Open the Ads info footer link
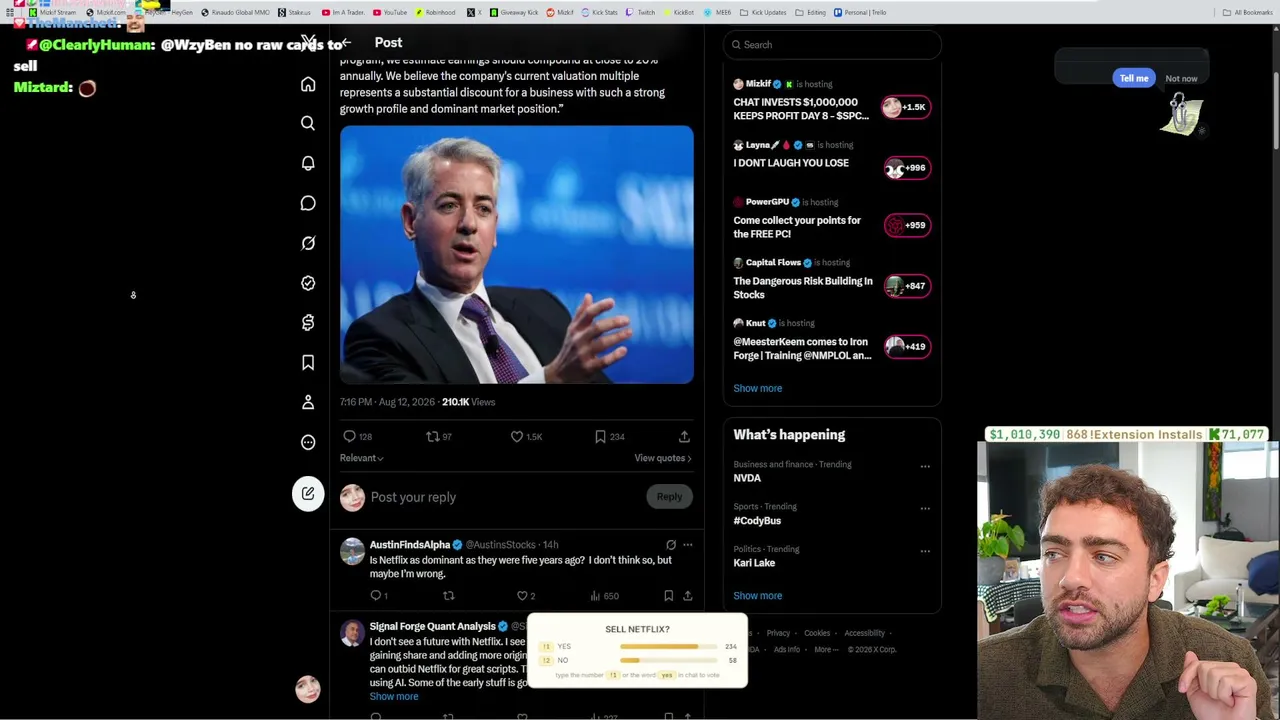 pyautogui.click(x=787, y=649)
